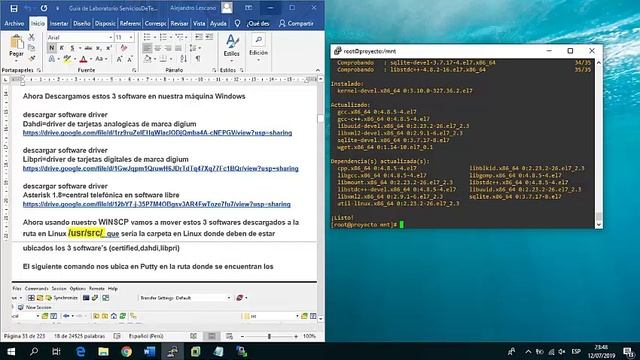Click the Justify alignment icon

click(178, 48)
